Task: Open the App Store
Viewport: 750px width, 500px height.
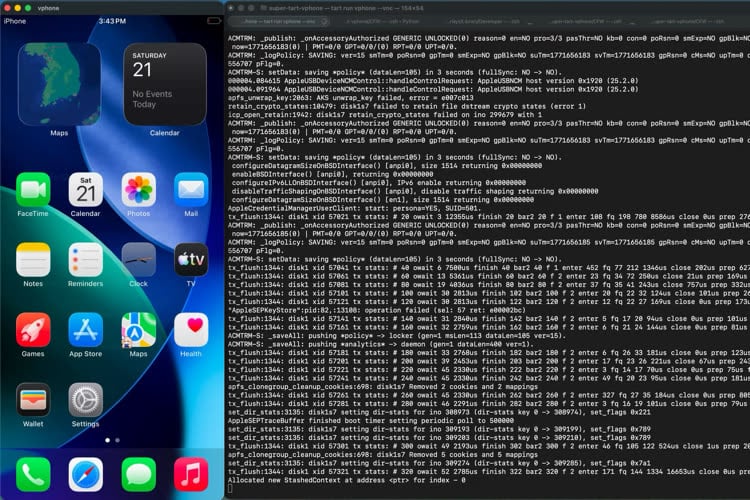Action: (85, 329)
